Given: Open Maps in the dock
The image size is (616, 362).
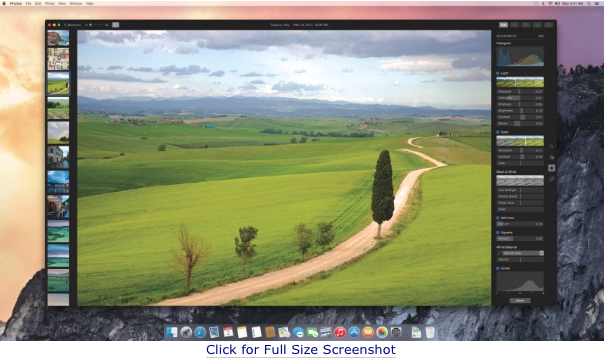Looking at the screenshot, I should point(284,332).
